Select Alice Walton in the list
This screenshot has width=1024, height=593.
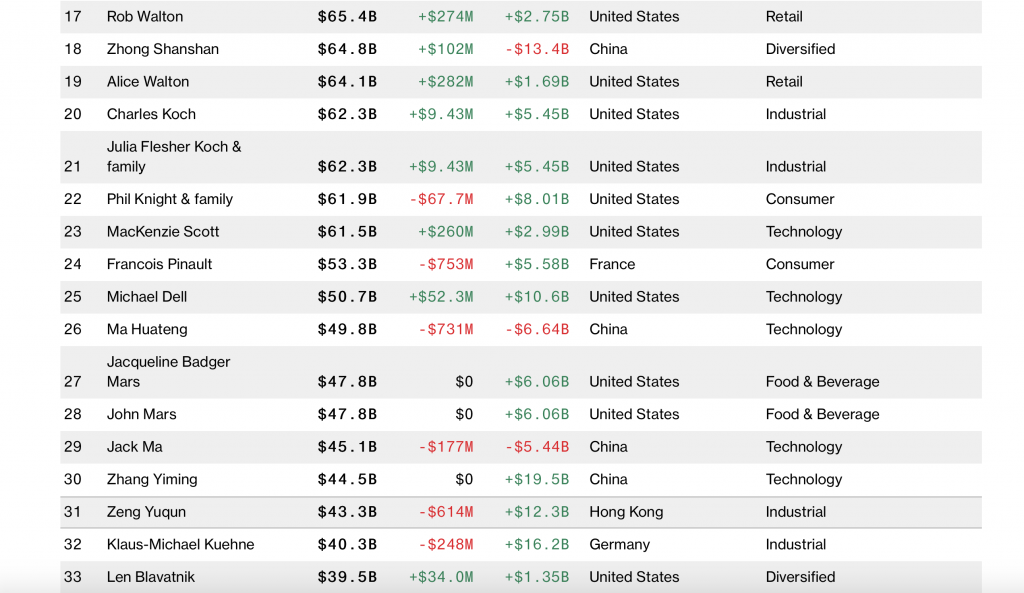[148, 82]
